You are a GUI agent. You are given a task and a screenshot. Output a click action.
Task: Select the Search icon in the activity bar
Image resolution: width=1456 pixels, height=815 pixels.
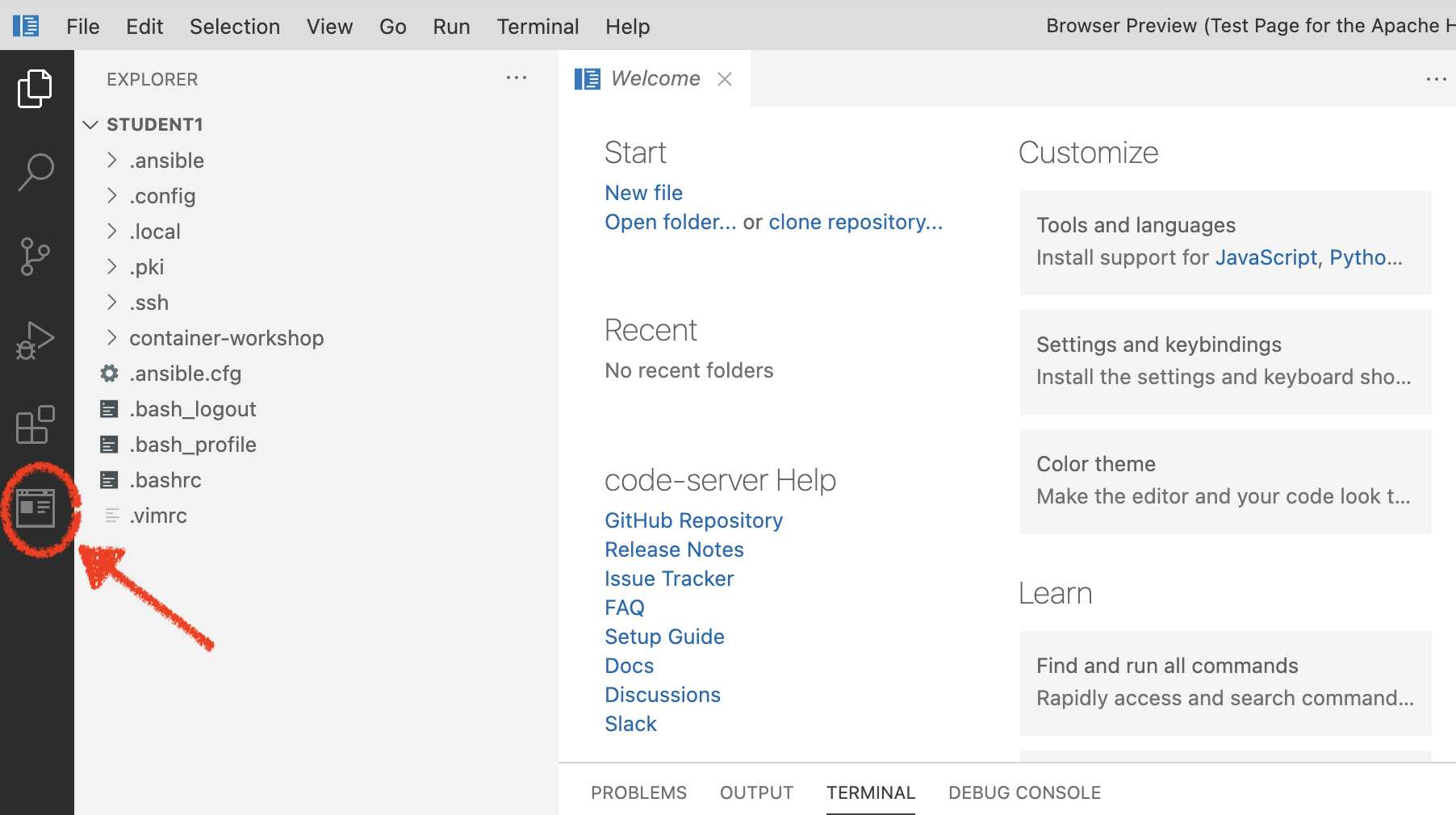36,171
